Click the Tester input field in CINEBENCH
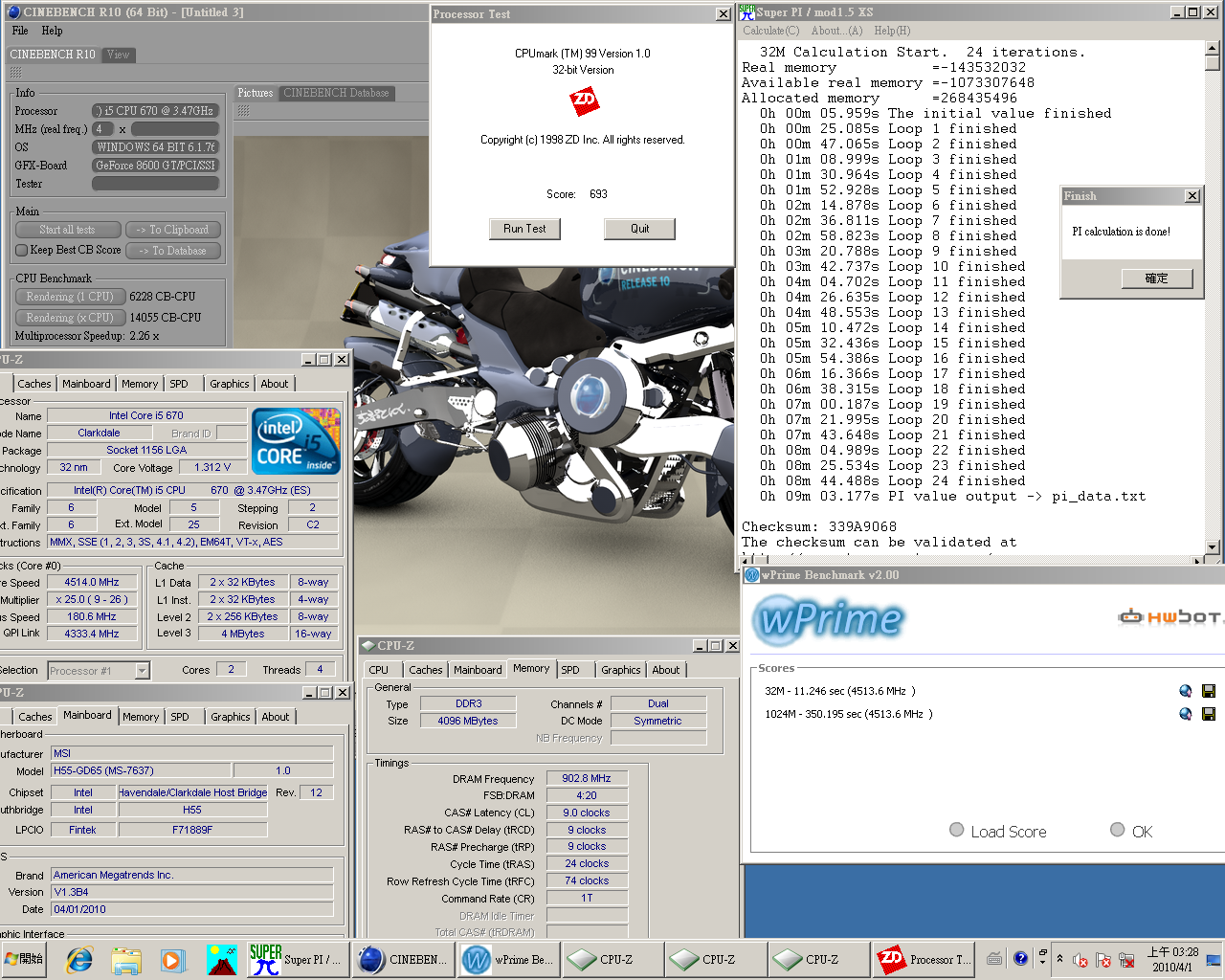 155,184
